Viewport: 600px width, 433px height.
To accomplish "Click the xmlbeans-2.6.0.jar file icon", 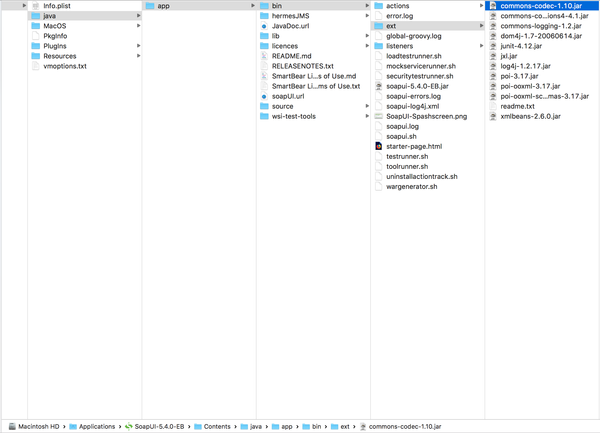I will click(x=493, y=116).
